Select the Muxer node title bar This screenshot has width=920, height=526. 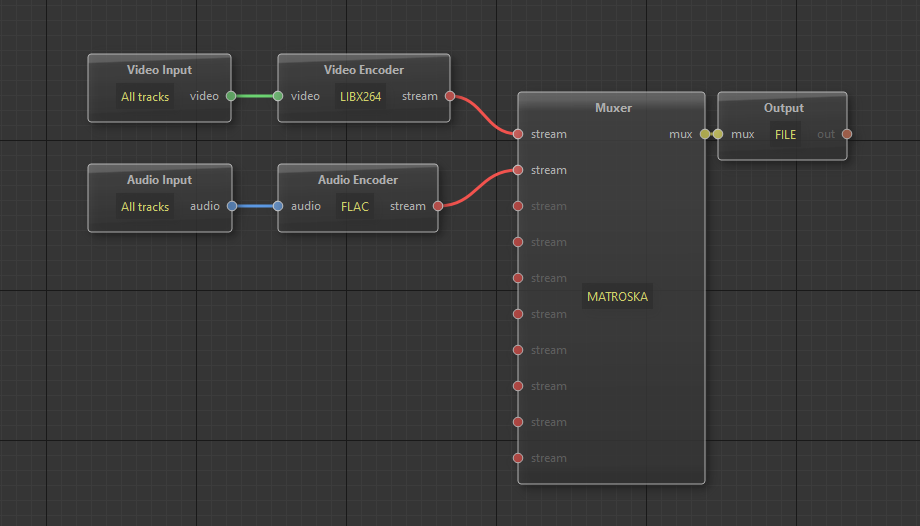[612, 107]
